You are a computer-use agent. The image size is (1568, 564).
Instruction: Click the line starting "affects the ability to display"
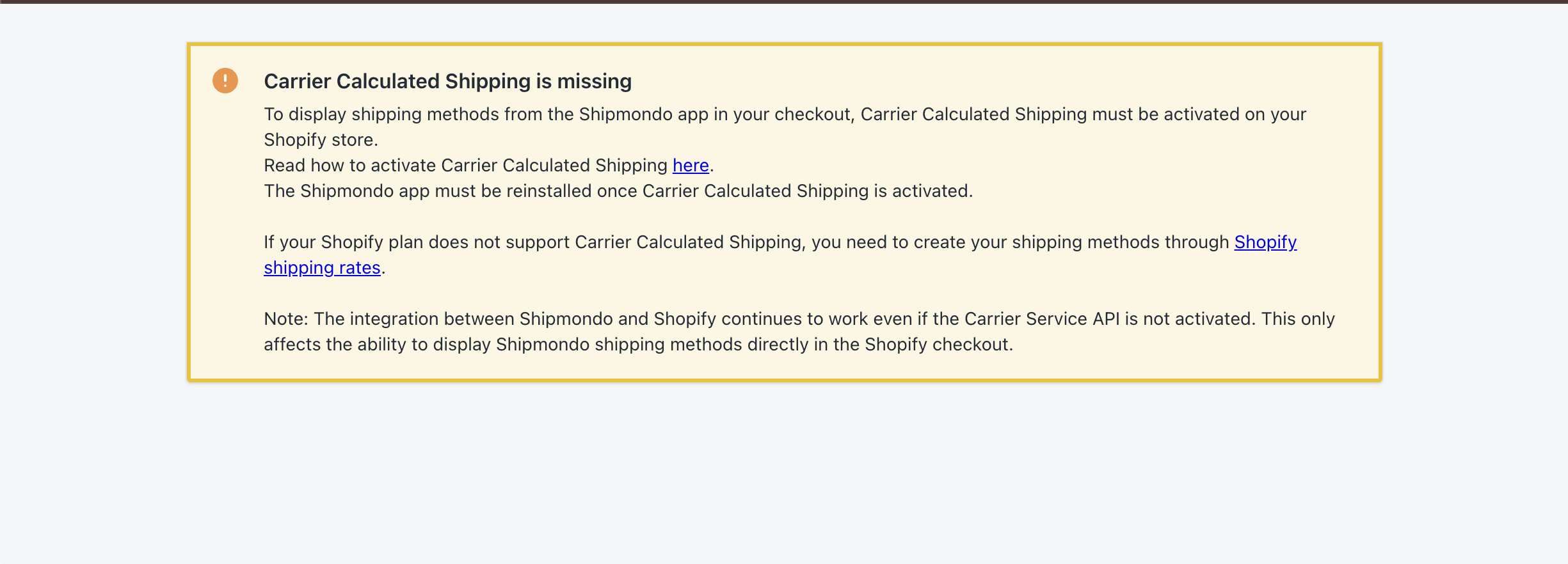(x=637, y=345)
